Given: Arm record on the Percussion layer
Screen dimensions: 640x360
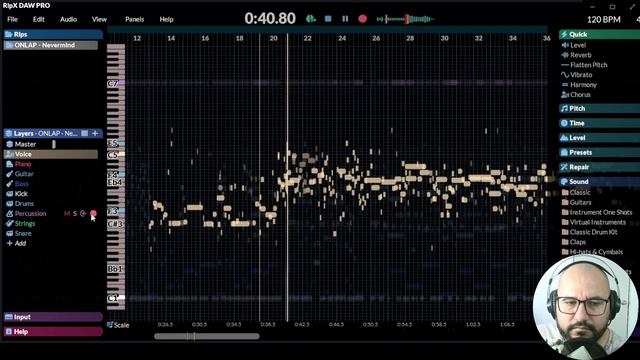Looking at the screenshot, I should click(93, 213).
